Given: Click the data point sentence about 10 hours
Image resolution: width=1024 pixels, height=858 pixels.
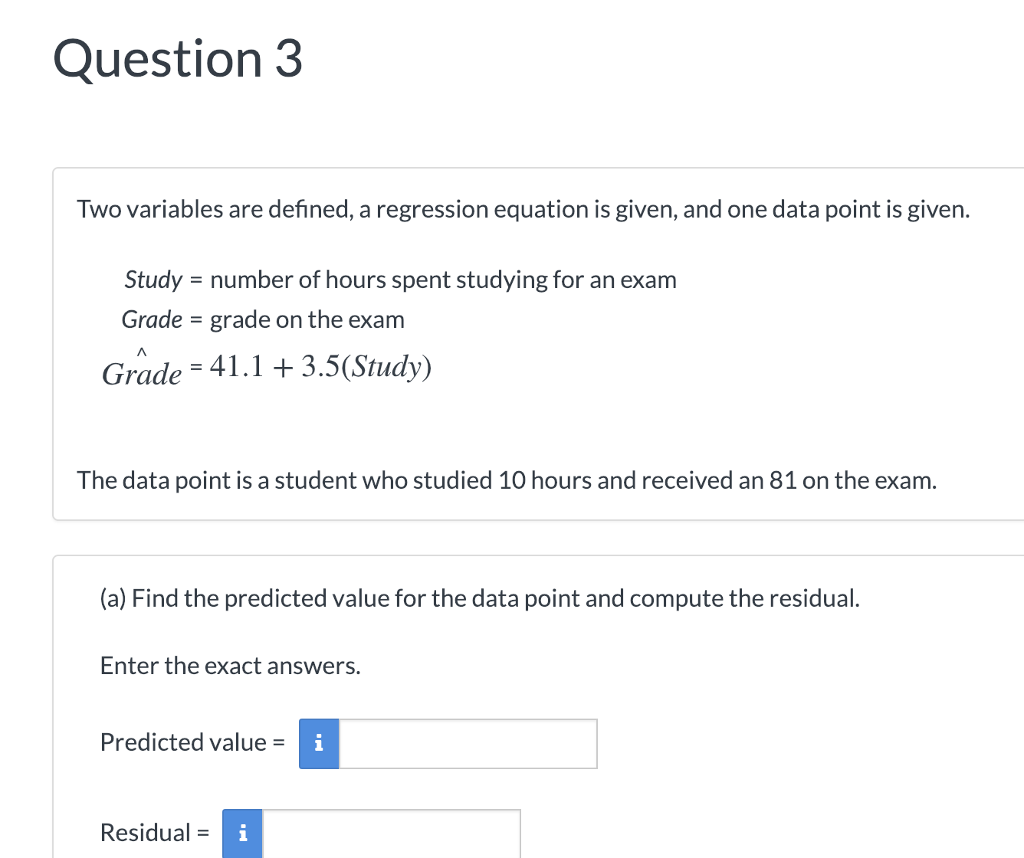Looking at the screenshot, I should tap(507, 481).
